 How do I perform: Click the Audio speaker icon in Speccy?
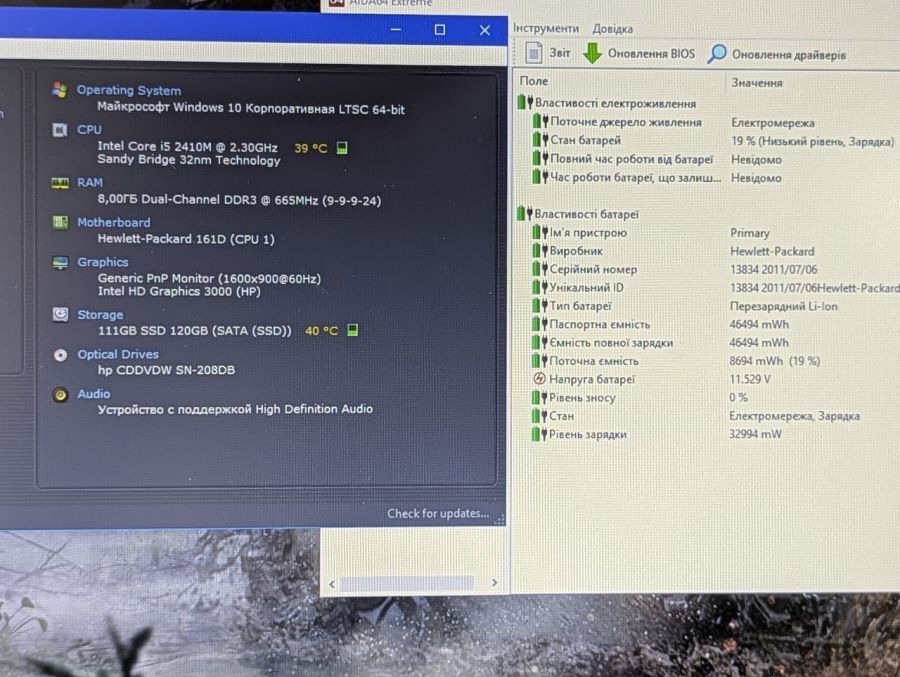click(60, 394)
